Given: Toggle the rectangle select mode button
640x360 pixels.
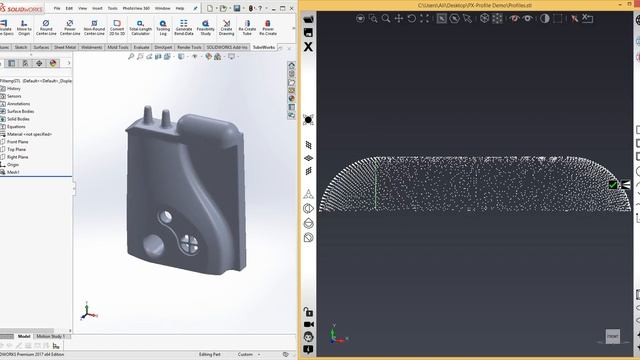Looking at the screenshot, I should click(x=442, y=18).
